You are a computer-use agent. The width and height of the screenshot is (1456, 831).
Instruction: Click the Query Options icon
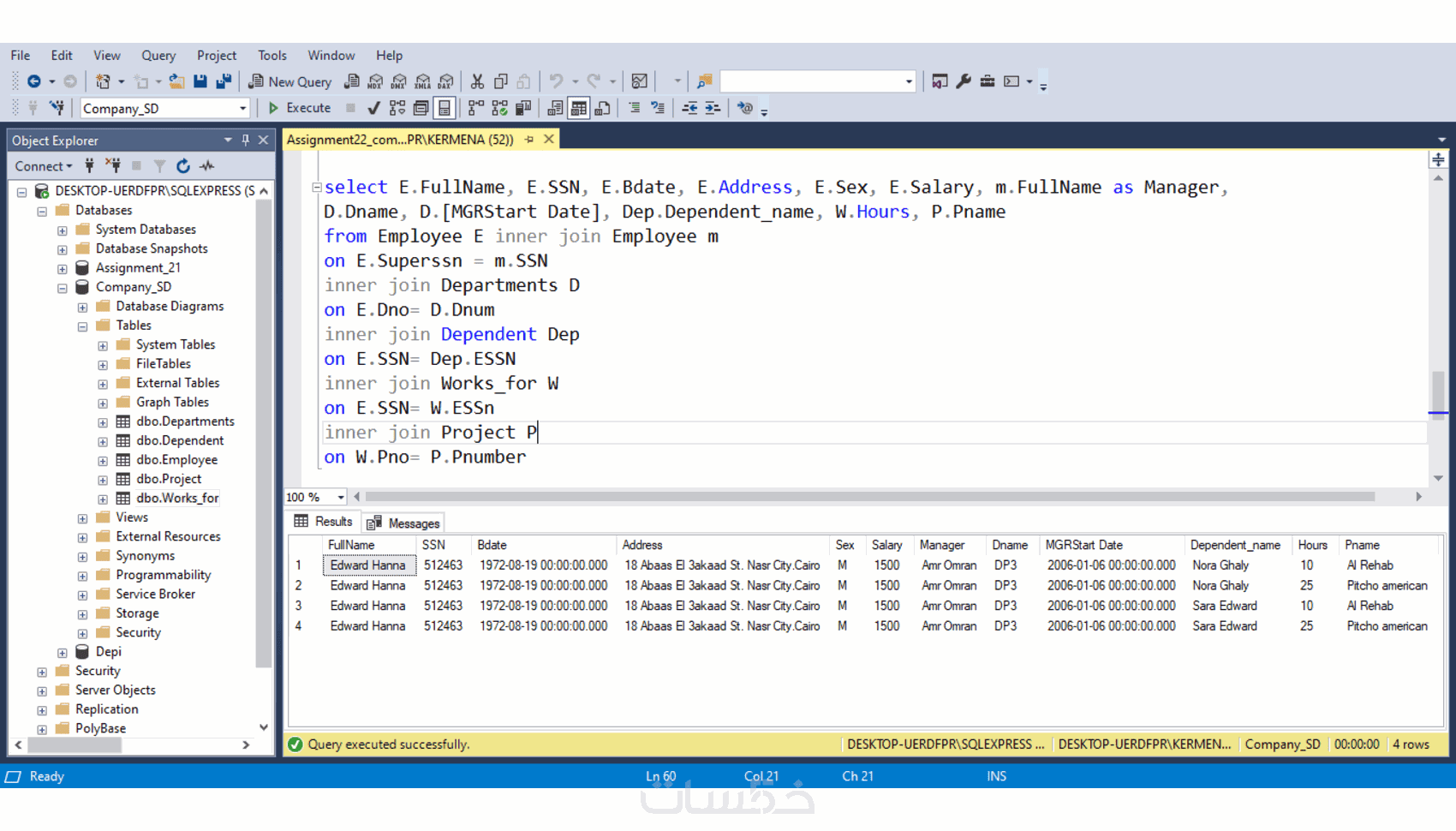coord(421,108)
